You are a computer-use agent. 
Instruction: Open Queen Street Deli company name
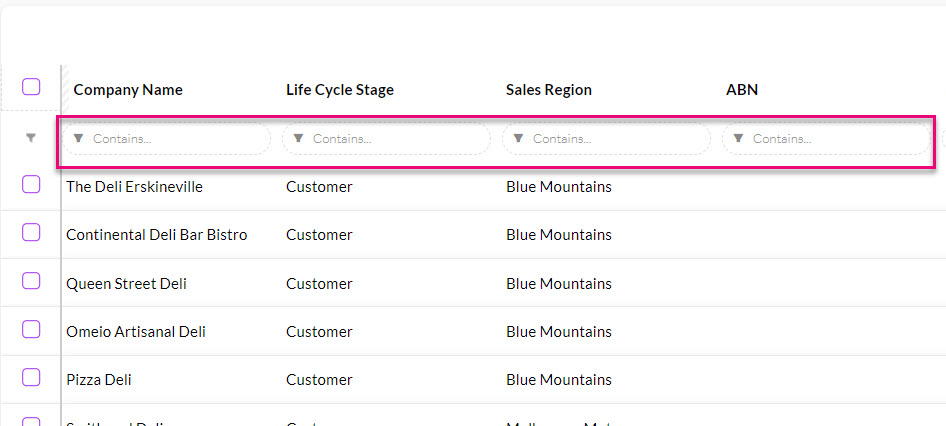127,284
